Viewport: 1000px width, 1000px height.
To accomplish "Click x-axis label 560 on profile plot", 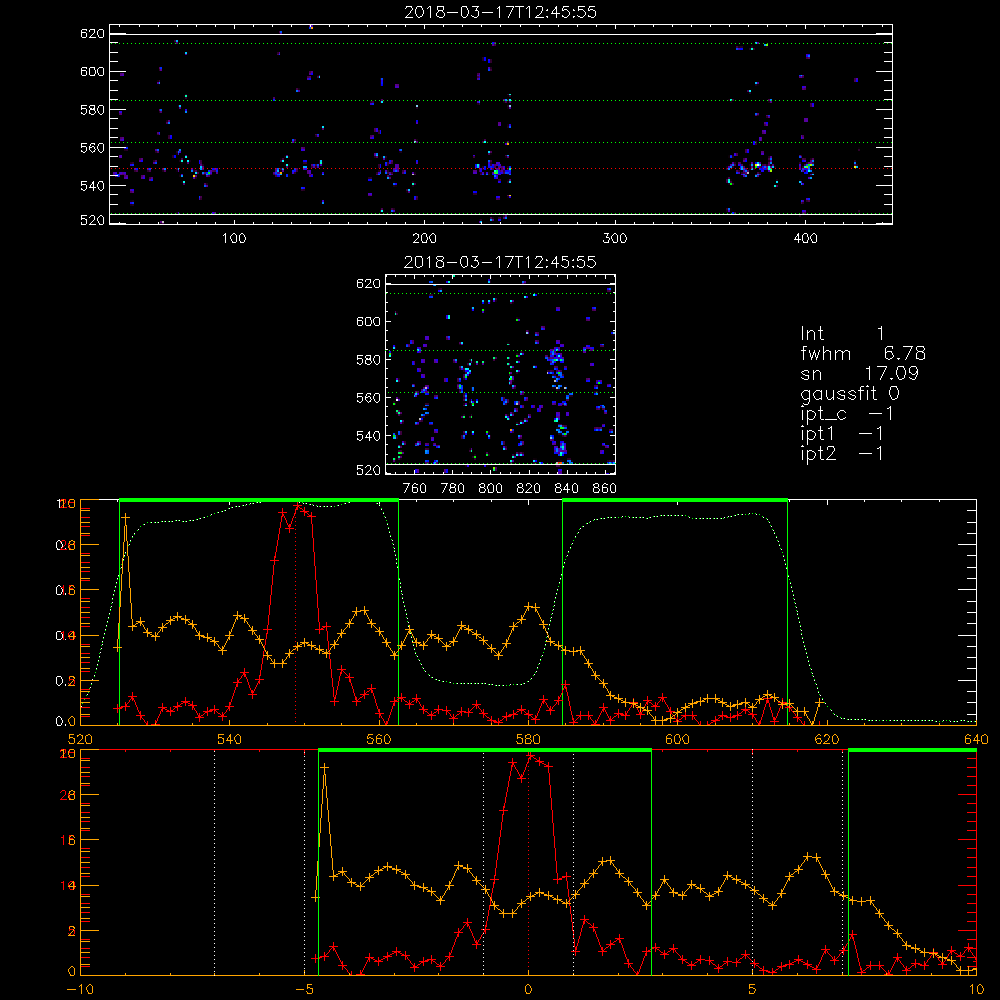I will coord(379,739).
